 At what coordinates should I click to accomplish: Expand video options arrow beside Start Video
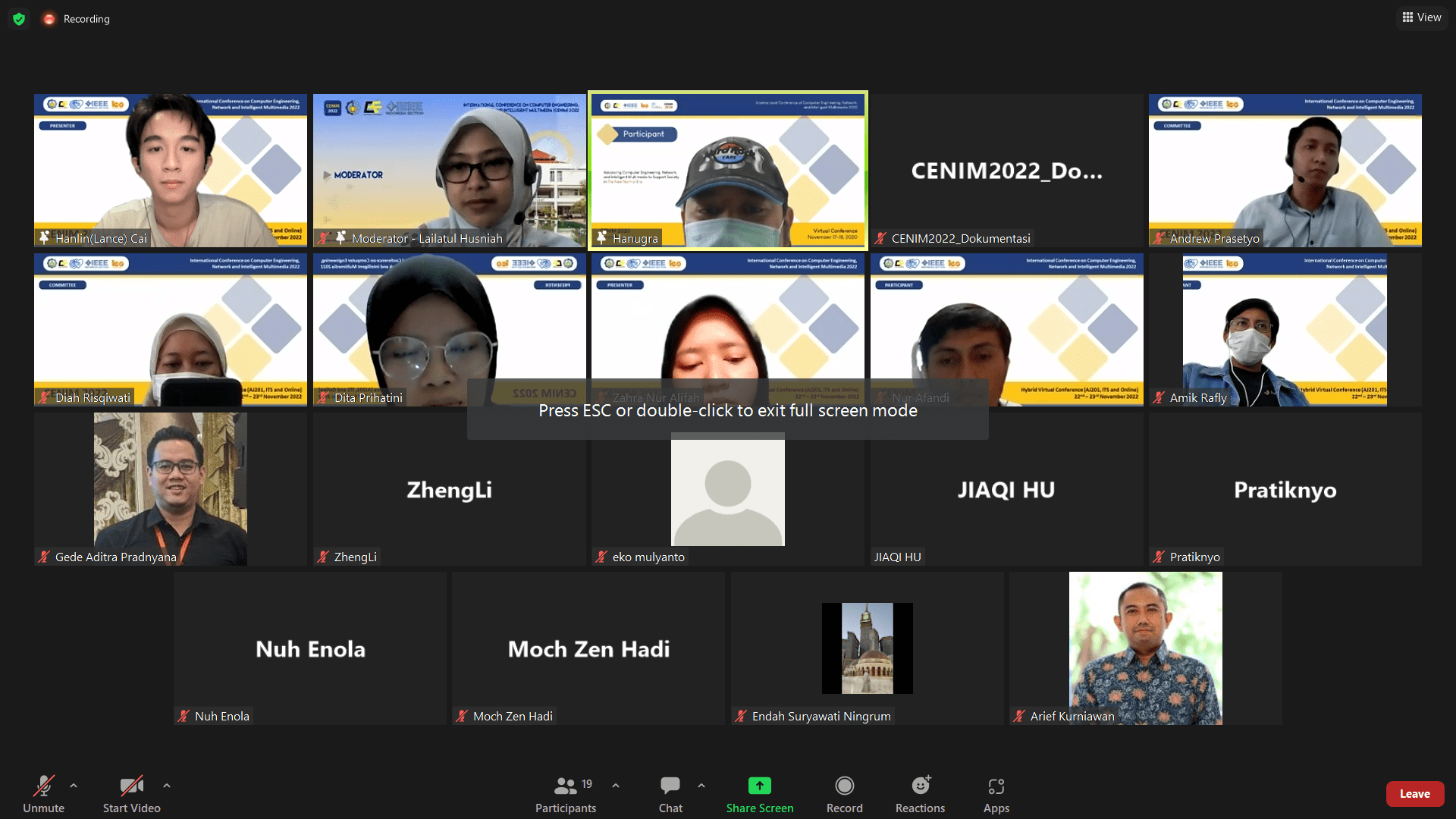[167, 786]
